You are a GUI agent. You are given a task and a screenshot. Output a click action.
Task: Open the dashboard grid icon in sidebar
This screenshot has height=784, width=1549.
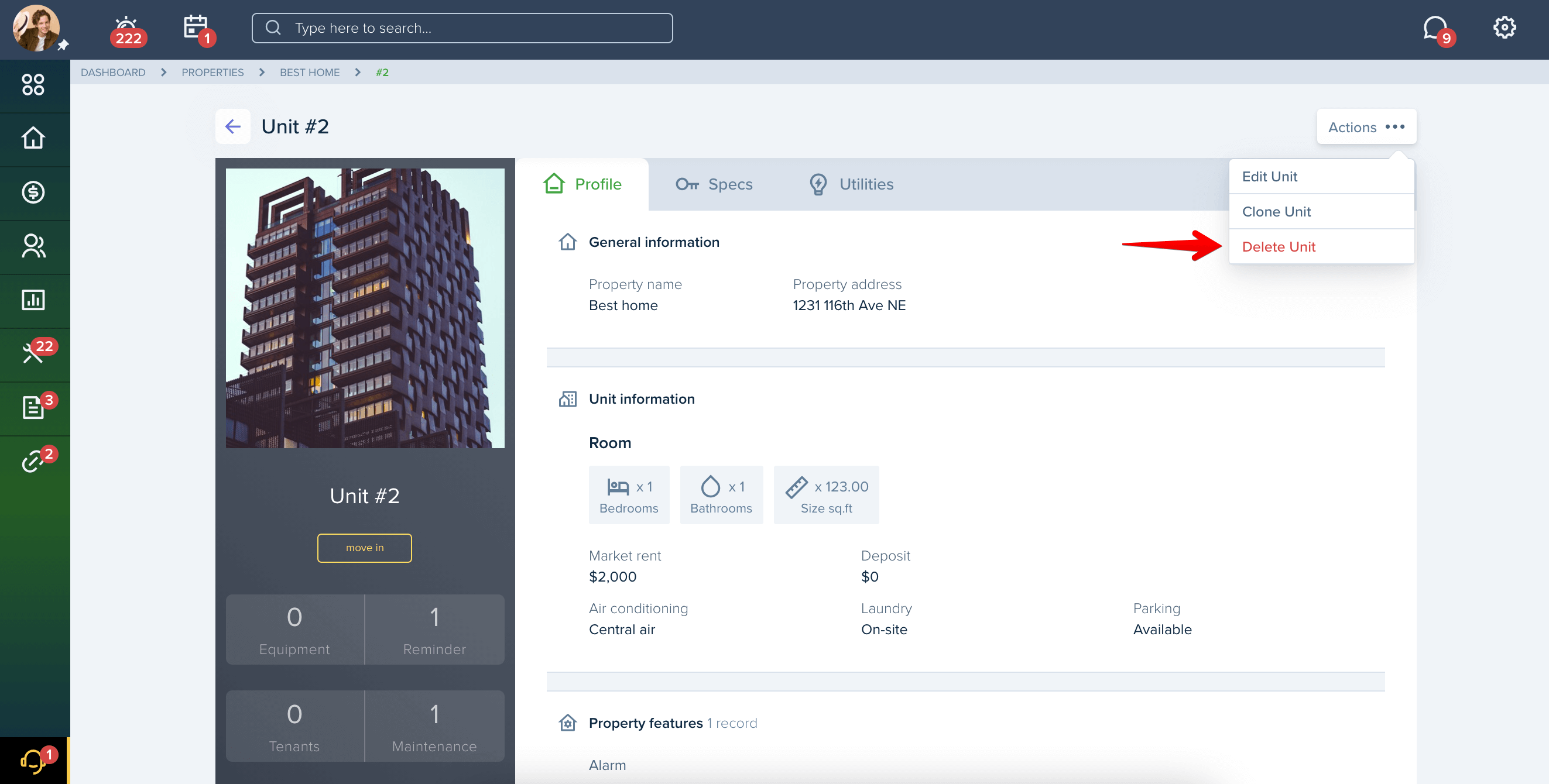click(33, 85)
